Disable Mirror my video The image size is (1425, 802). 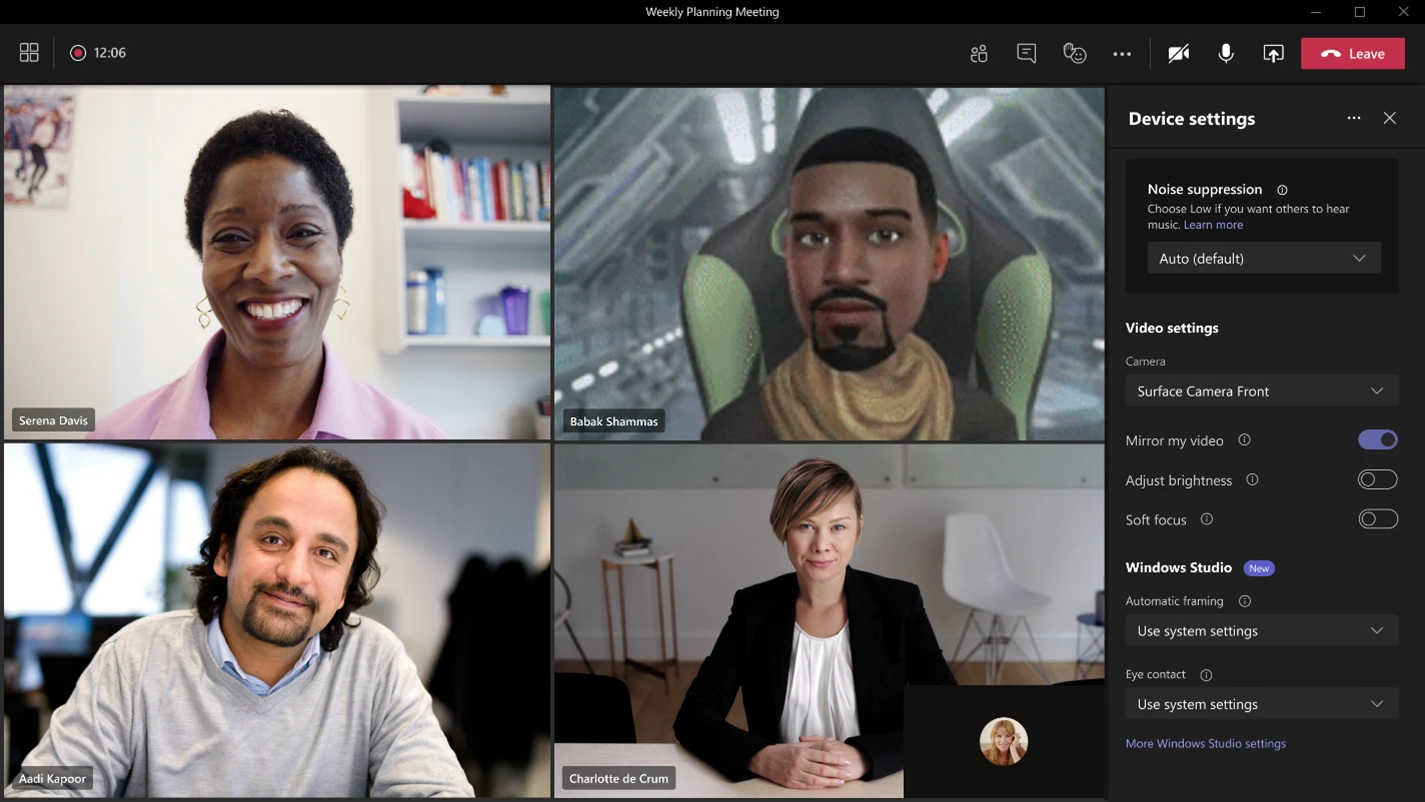(x=1377, y=439)
